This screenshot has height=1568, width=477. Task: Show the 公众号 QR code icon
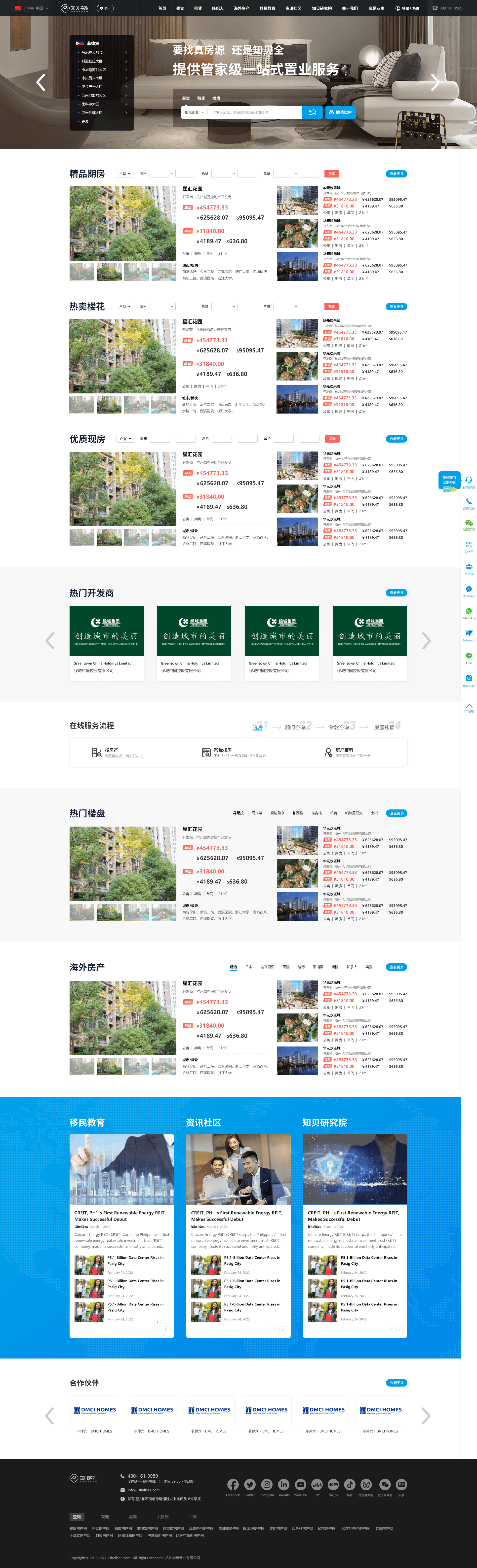pyautogui.click(x=469, y=545)
